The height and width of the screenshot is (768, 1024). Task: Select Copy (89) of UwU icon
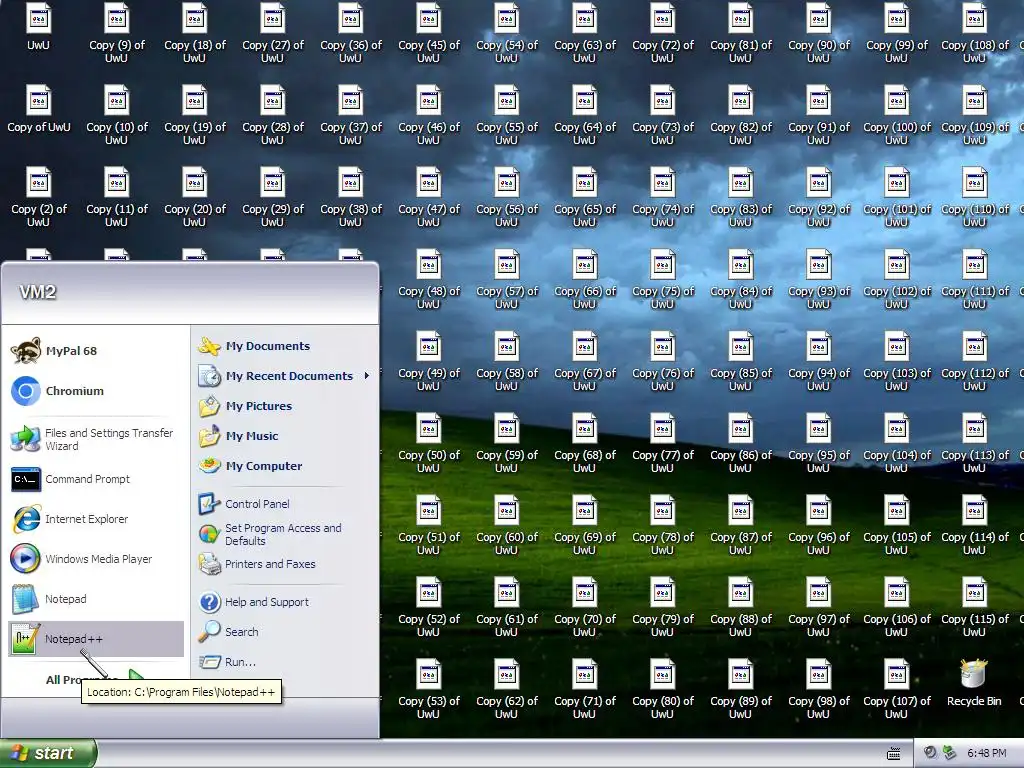pos(741,689)
